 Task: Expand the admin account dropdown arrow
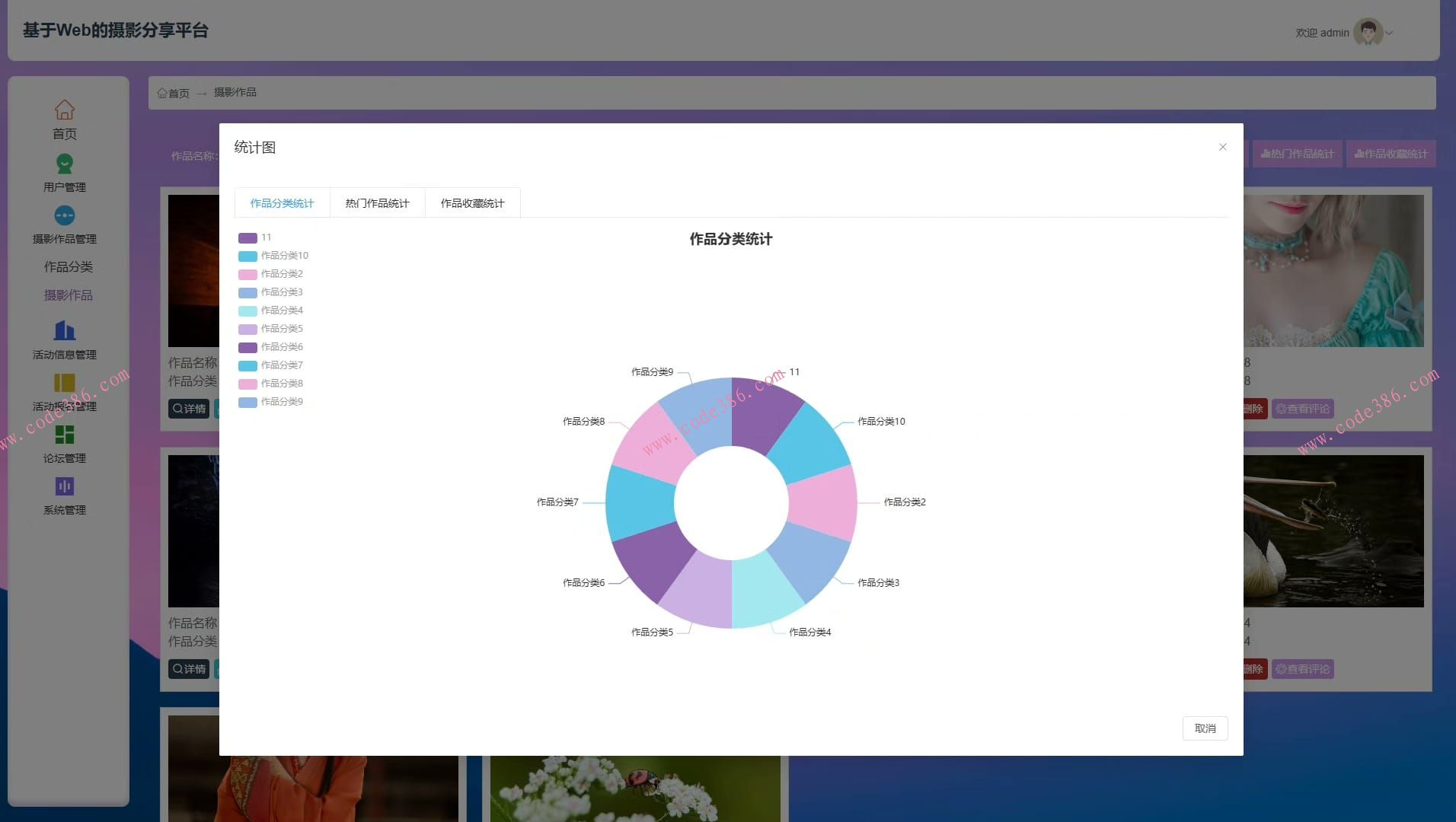point(1390,33)
